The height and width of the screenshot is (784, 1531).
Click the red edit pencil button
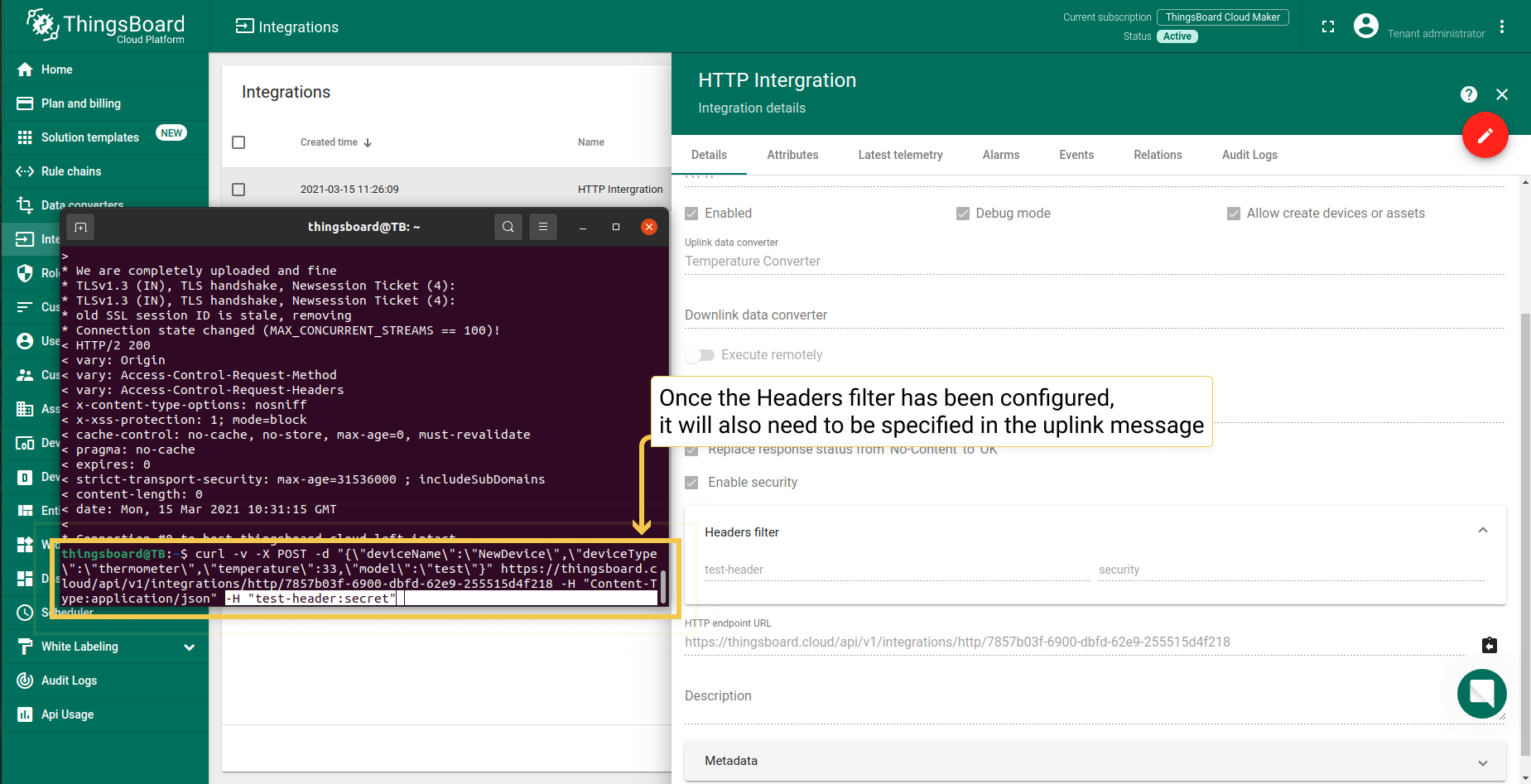1485,135
